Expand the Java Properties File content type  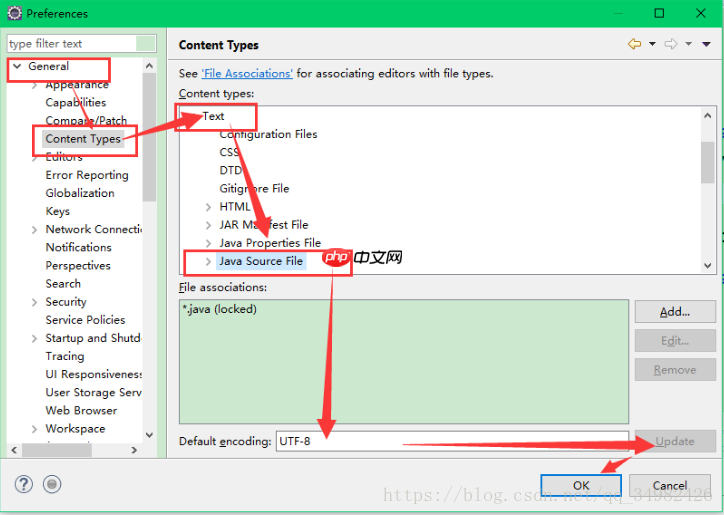tap(208, 243)
